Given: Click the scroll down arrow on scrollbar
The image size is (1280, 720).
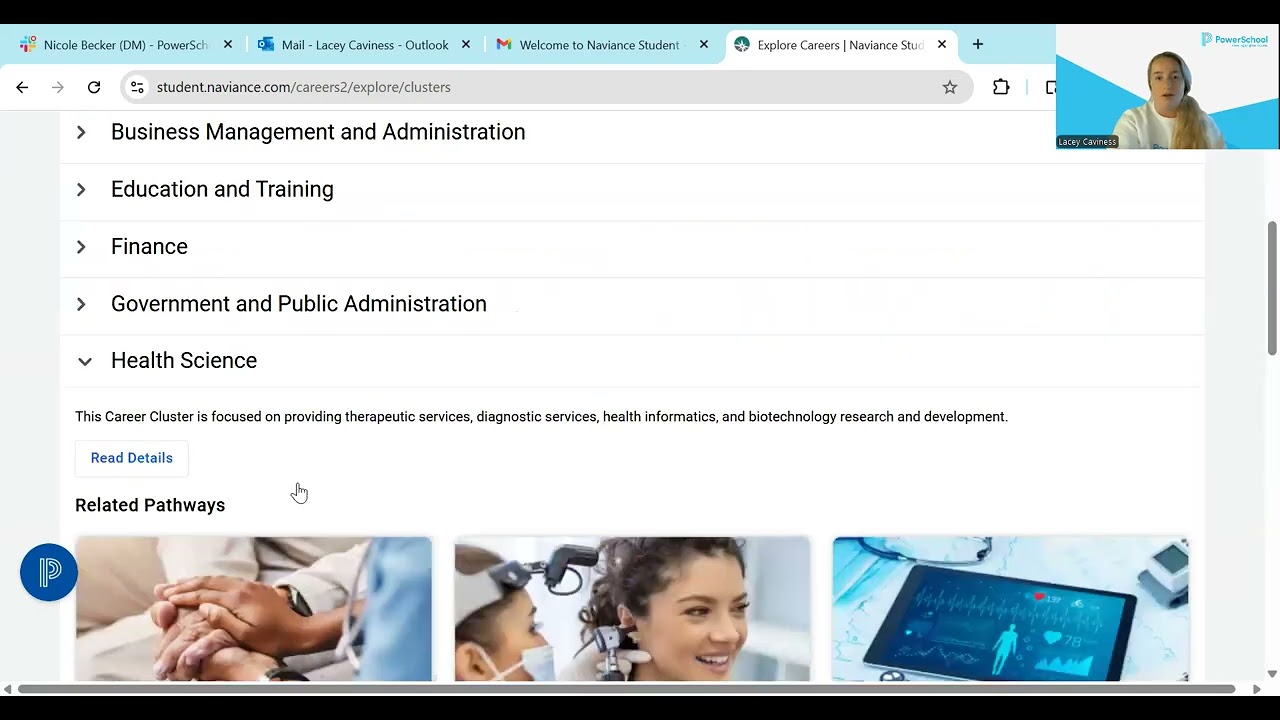Looking at the screenshot, I should tap(1272, 674).
